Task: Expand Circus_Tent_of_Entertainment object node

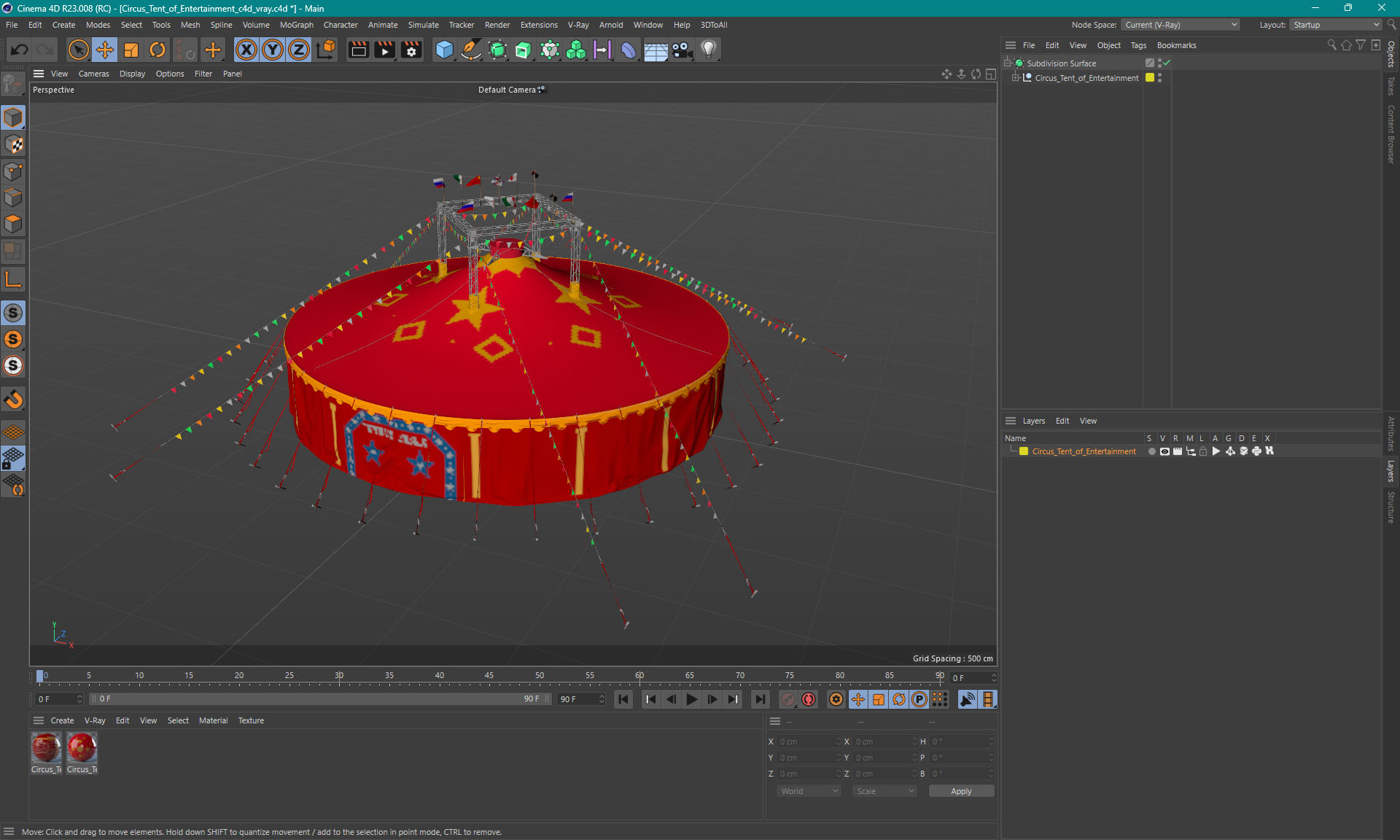Action: pos(1015,78)
